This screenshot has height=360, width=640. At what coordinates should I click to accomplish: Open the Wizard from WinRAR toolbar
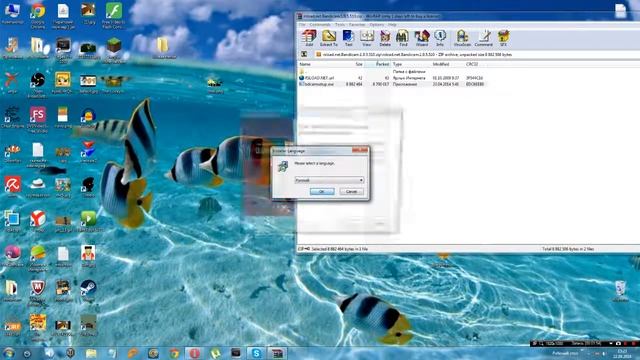pyautogui.click(x=422, y=38)
